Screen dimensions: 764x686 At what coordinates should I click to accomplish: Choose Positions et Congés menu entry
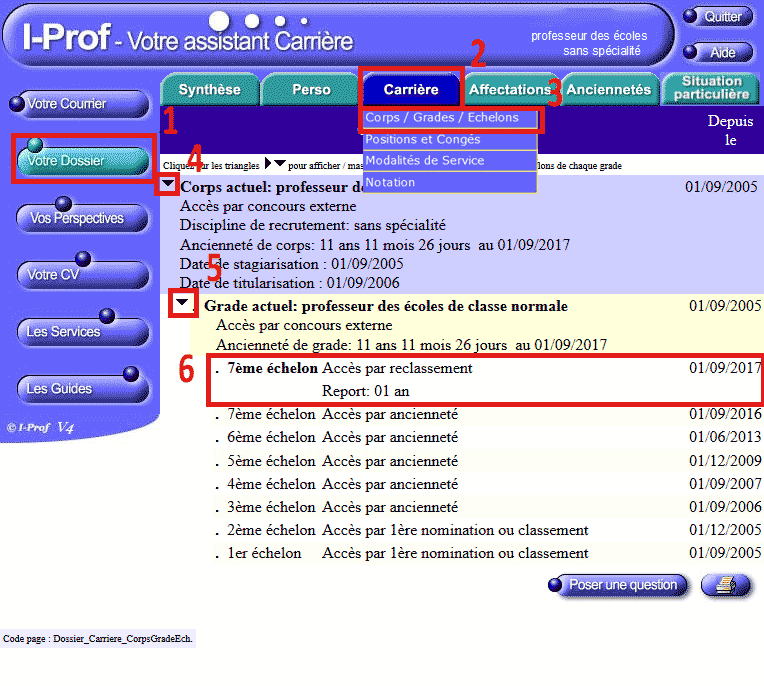point(450,140)
